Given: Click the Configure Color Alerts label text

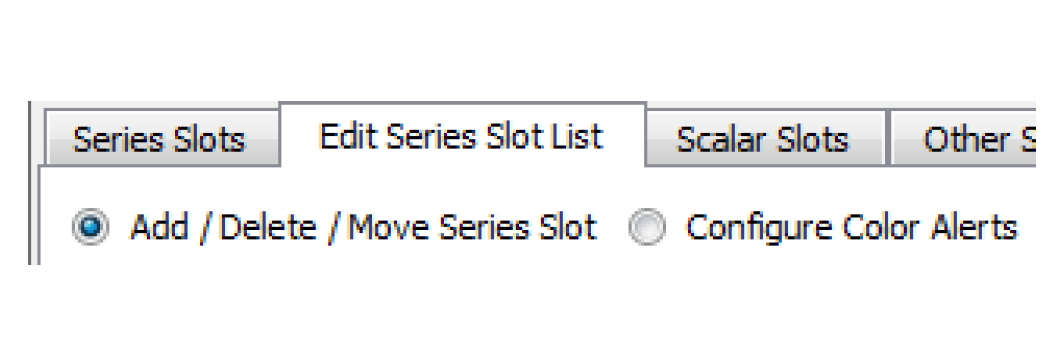Looking at the screenshot, I should click(851, 227).
